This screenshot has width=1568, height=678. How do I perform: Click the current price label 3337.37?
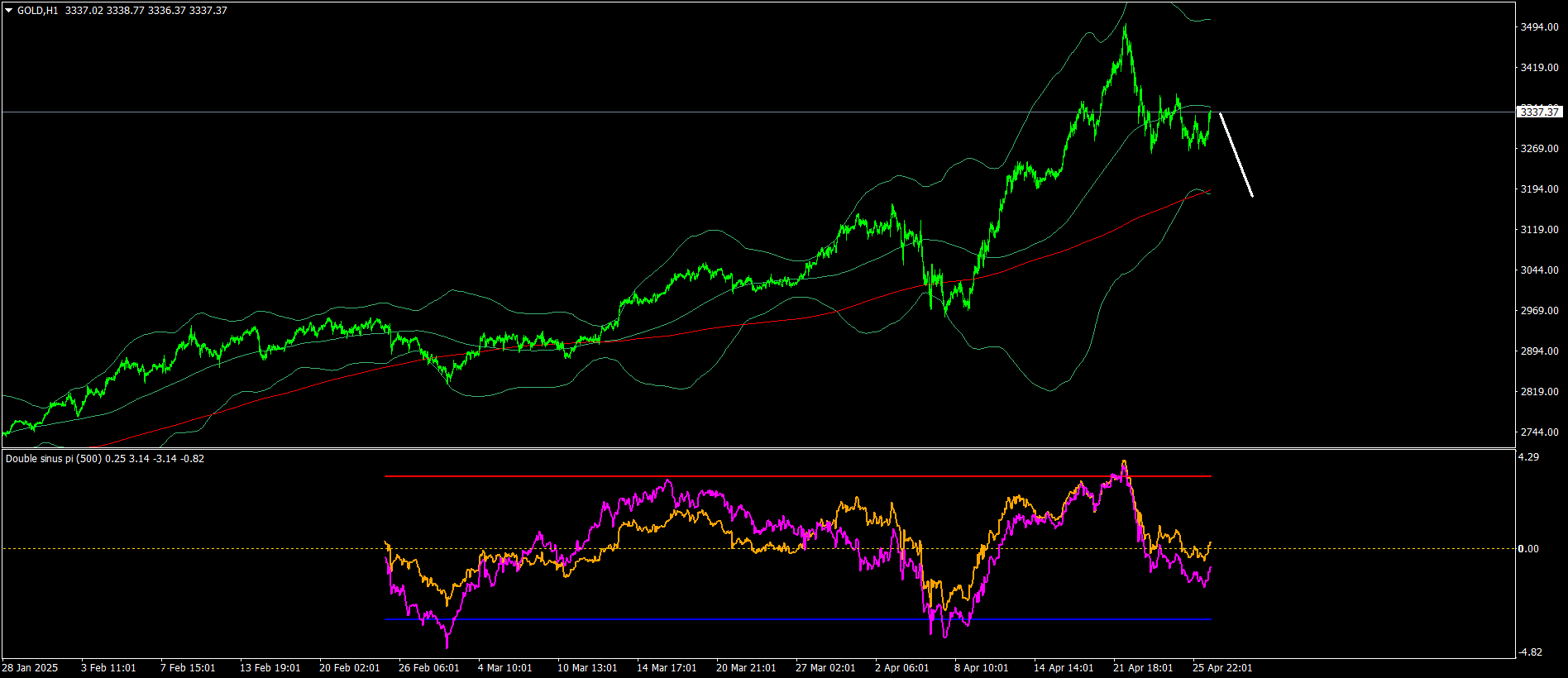pyautogui.click(x=1540, y=112)
